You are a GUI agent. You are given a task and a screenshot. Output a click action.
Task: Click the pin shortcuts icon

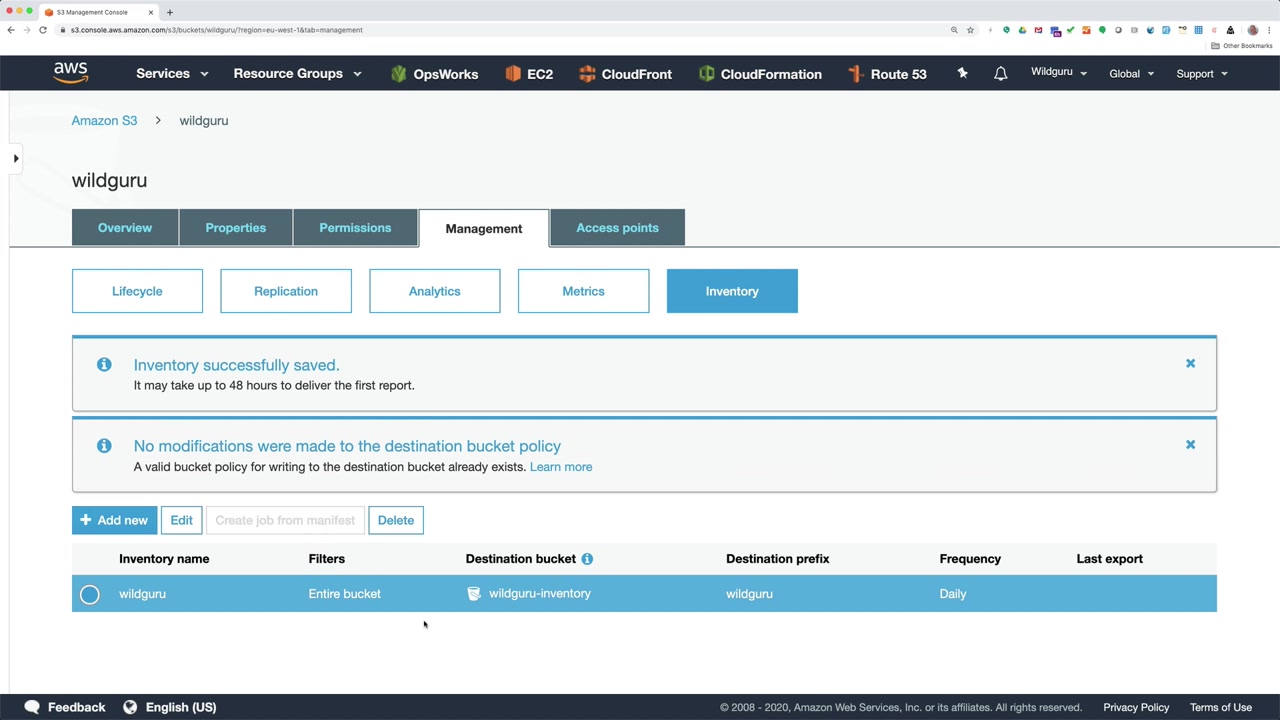[962, 73]
